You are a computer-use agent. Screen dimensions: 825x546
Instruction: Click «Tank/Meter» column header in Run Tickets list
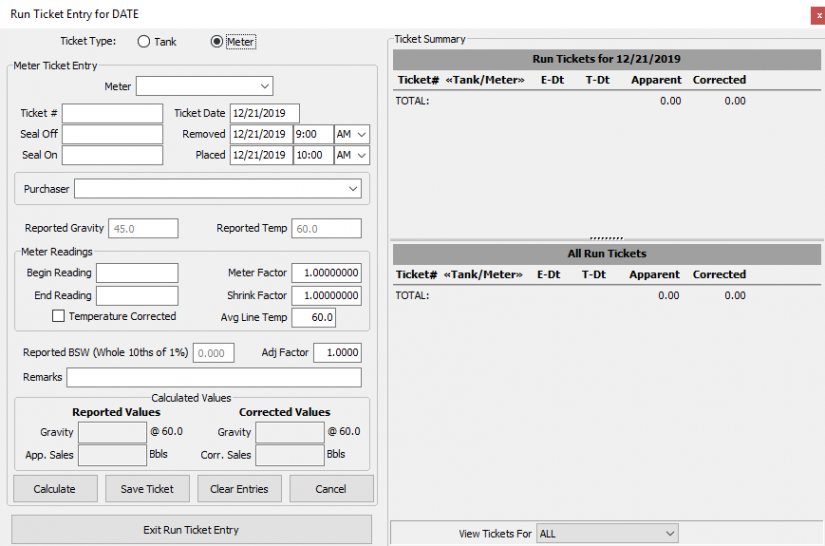pos(485,80)
